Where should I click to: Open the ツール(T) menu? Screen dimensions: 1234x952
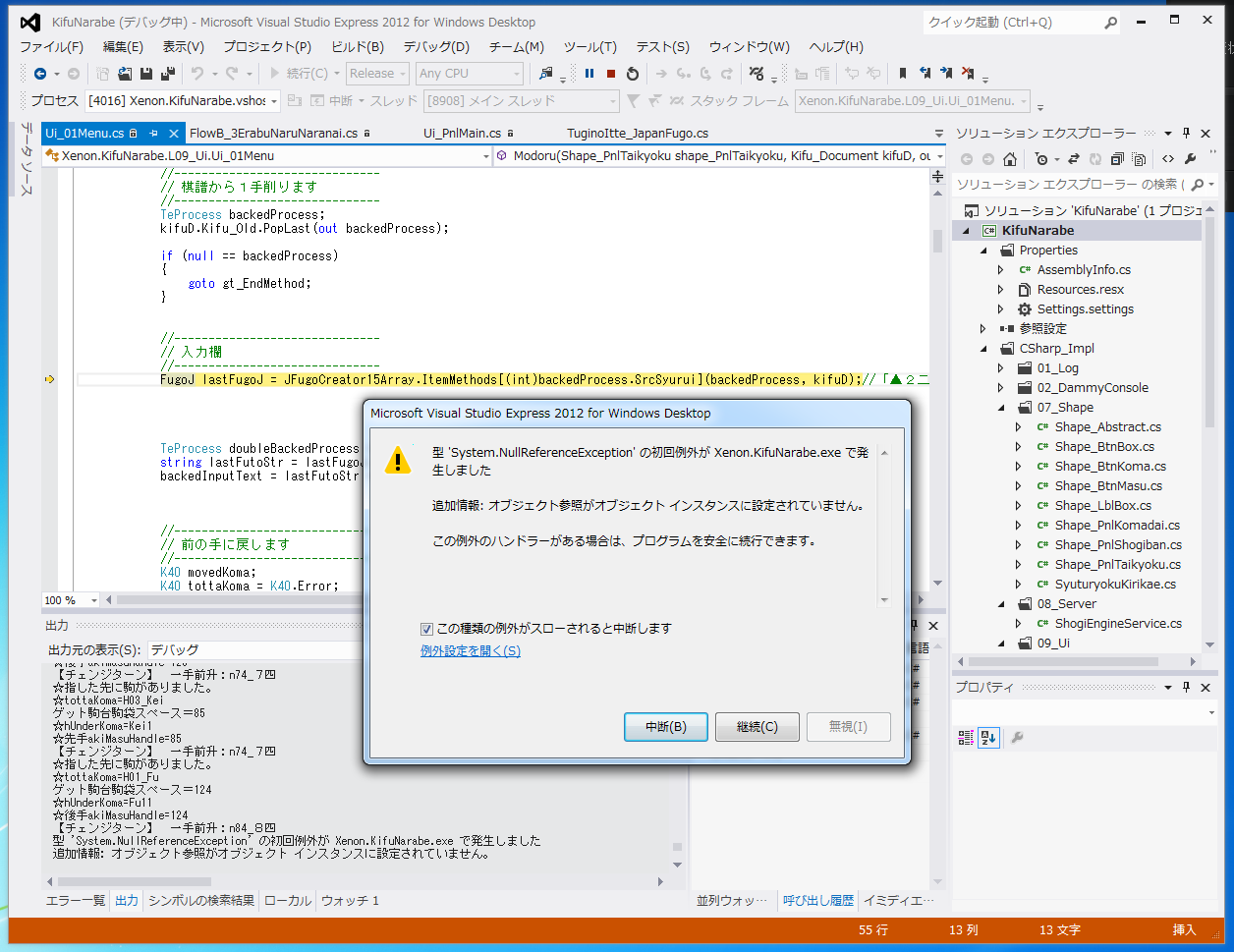[590, 46]
